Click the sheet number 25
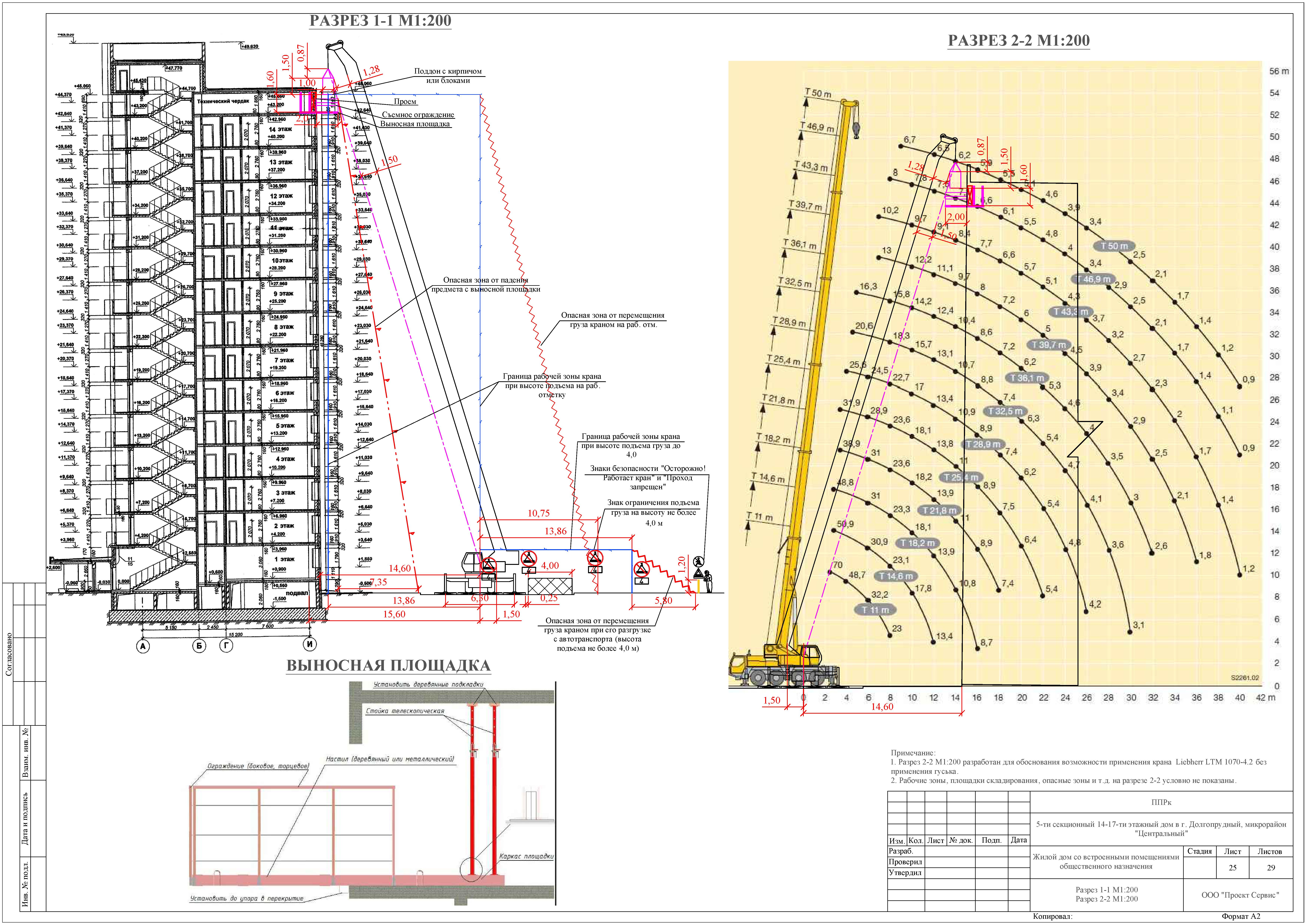Image resolution: width=1307 pixels, height=924 pixels. [x=1232, y=868]
